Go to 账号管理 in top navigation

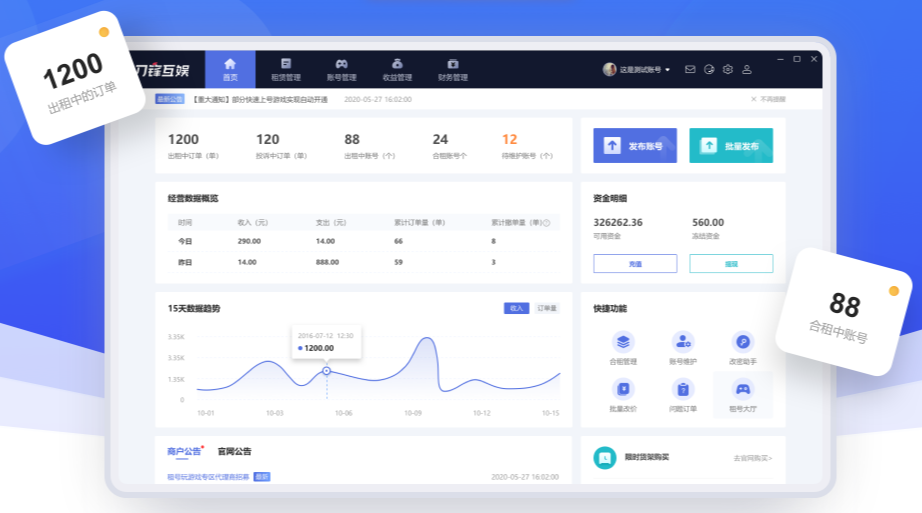coord(341,69)
